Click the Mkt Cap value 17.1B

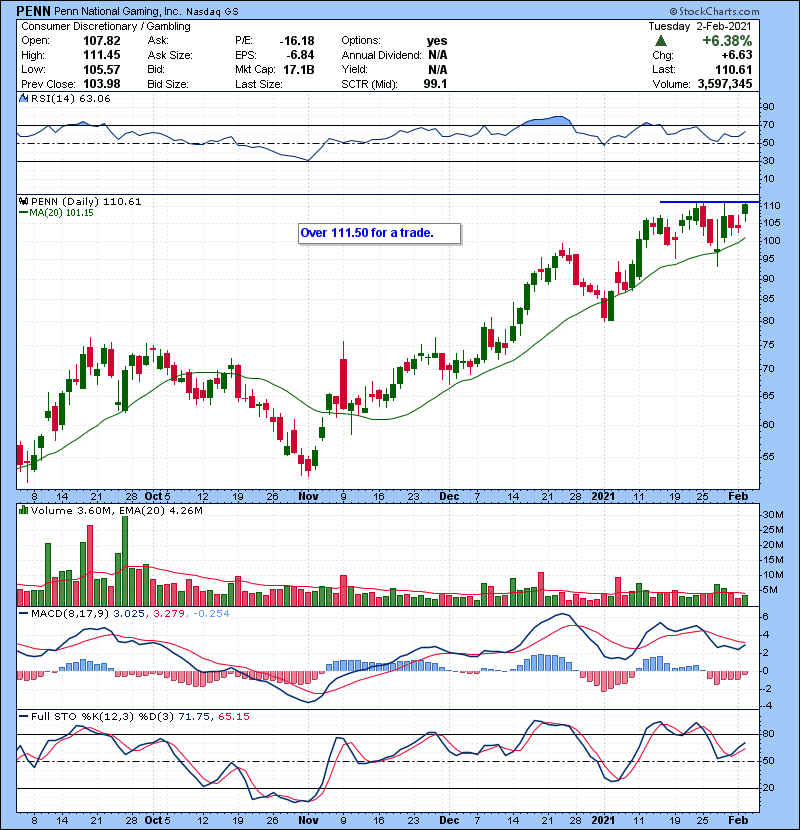299,69
